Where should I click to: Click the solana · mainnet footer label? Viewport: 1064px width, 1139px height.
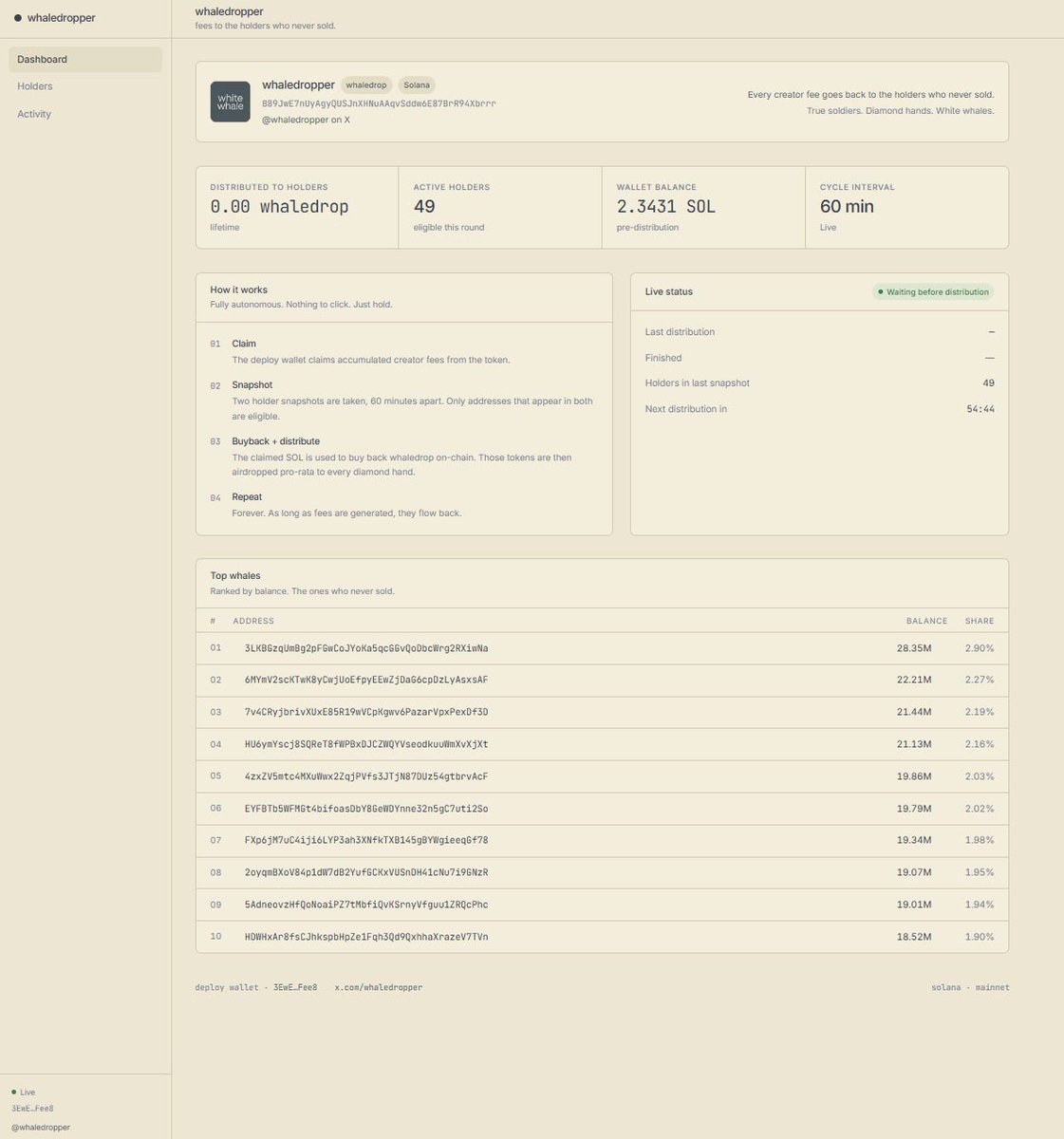[970, 987]
